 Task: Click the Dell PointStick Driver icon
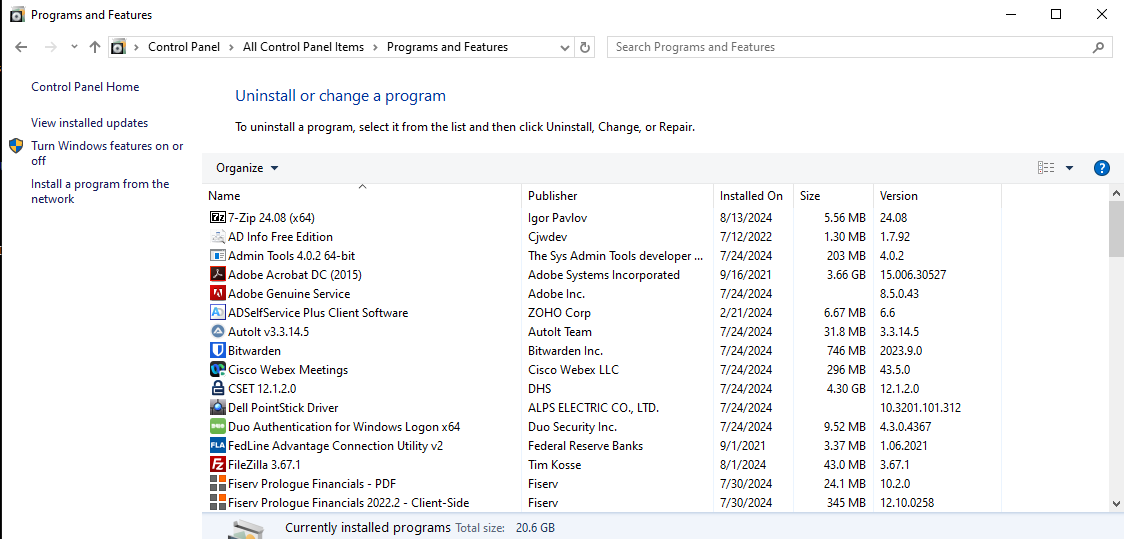(x=217, y=408)
